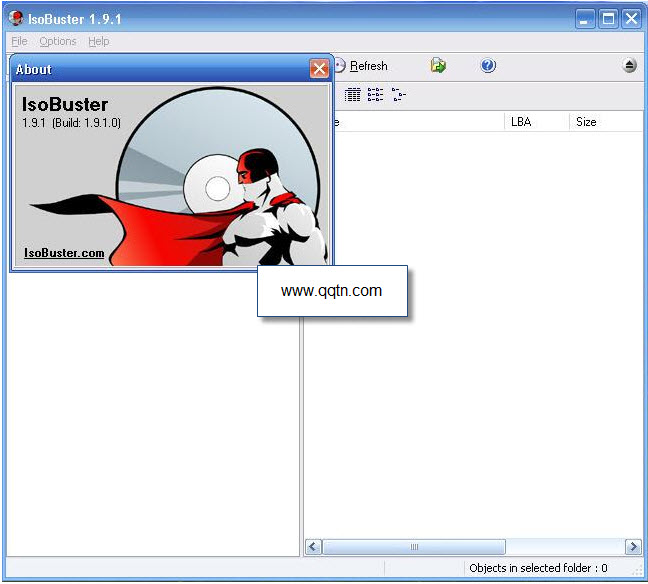Screen dimensions: 648x584
Task: Open the File menu
Action: (x=19, y=41)
